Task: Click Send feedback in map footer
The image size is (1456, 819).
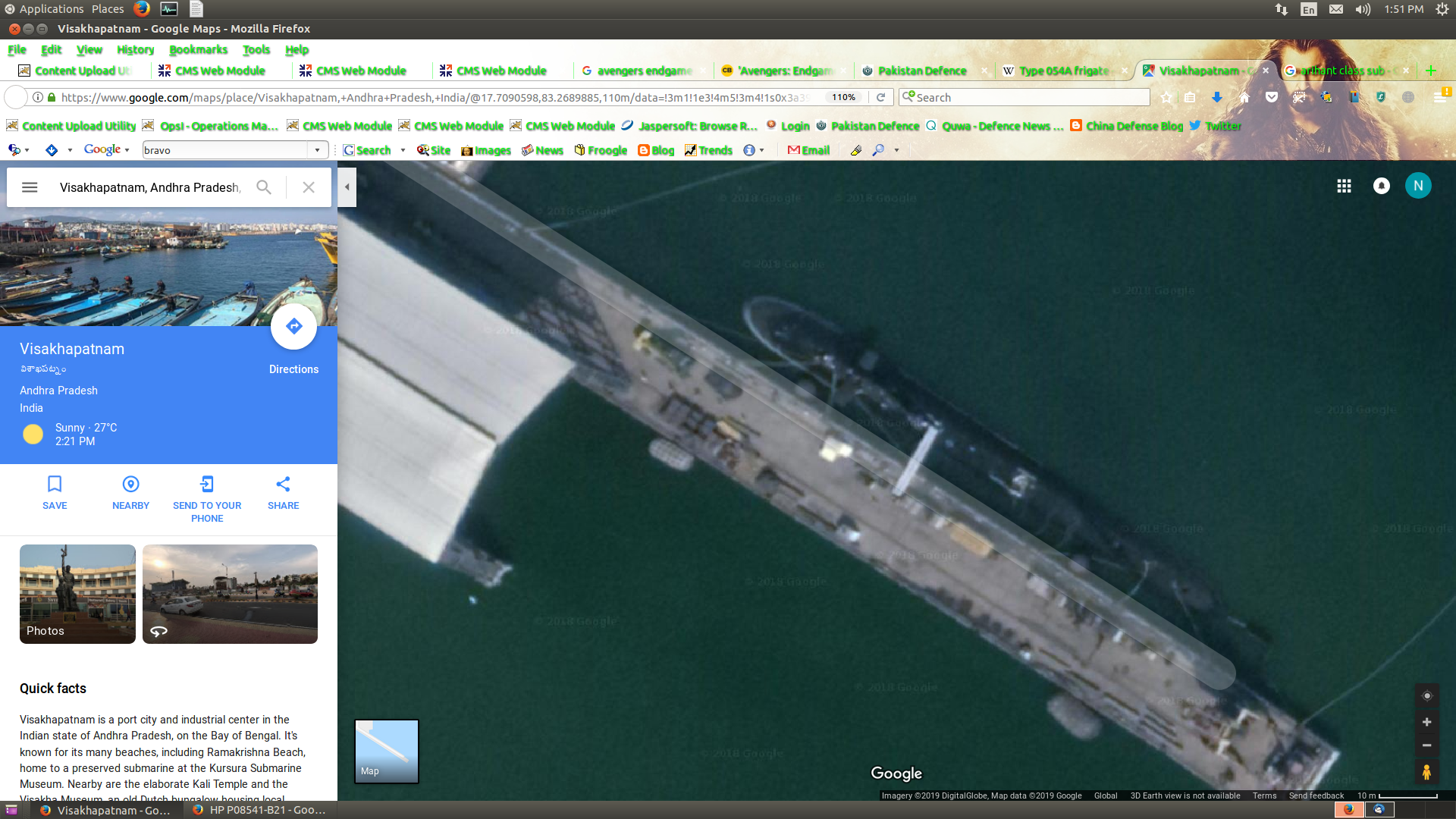Action: click(x=1316, y=795)
